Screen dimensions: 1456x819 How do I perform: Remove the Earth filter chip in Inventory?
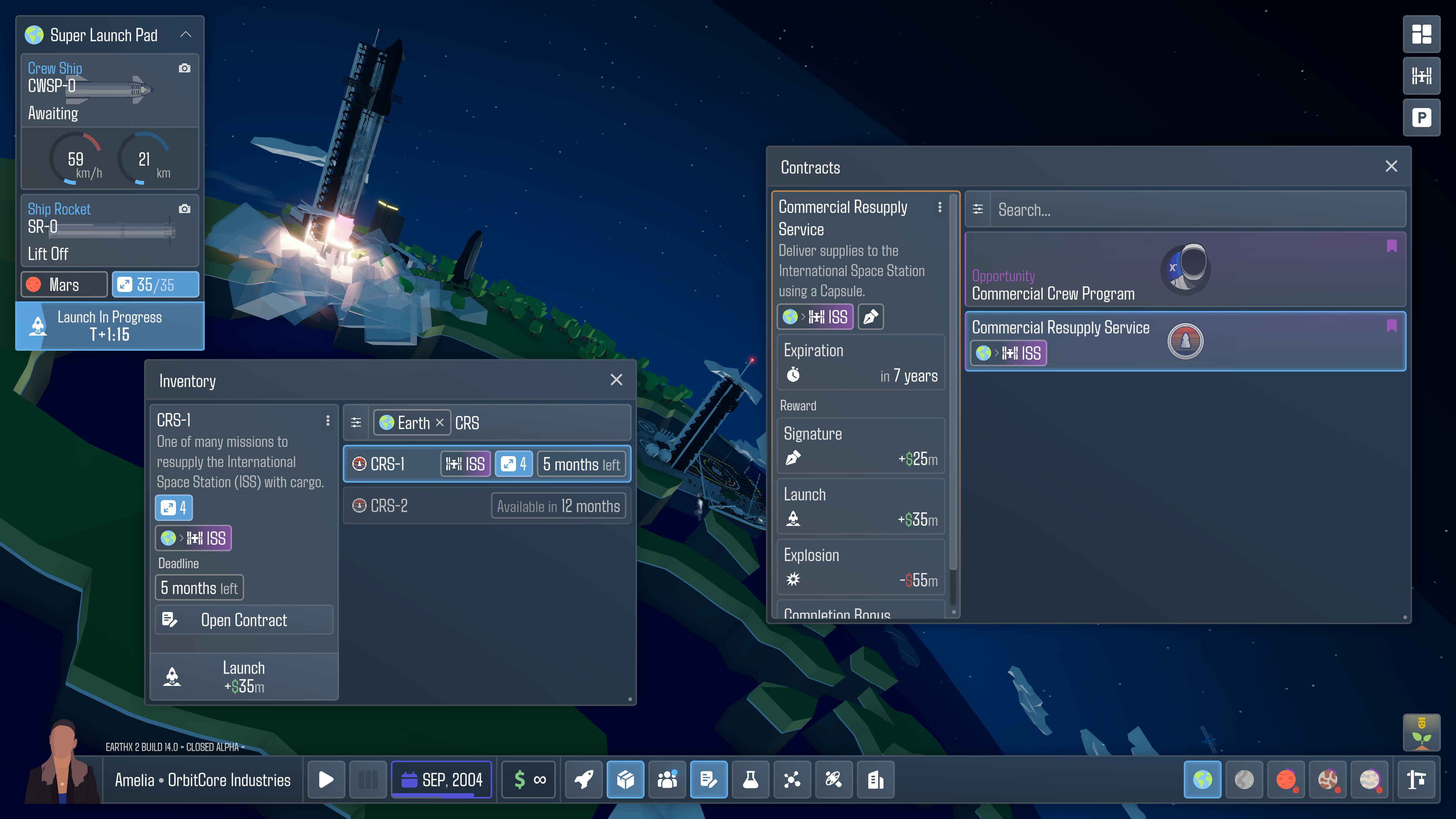click(x=440, y=423)
